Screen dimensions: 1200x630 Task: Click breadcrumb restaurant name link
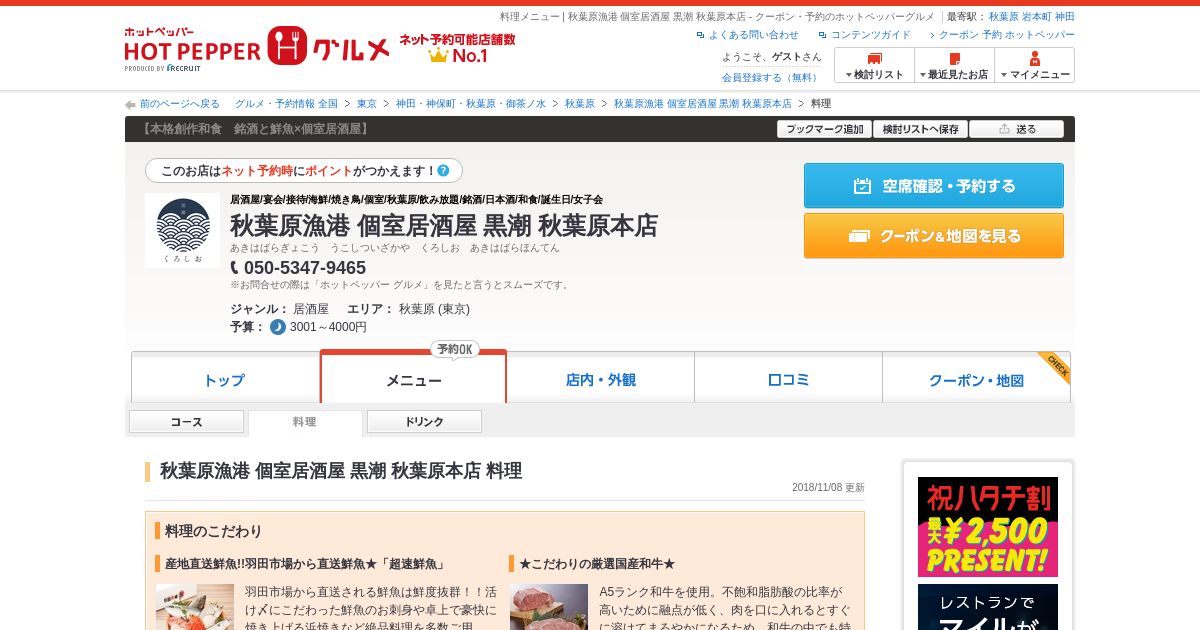pos(702,104)
